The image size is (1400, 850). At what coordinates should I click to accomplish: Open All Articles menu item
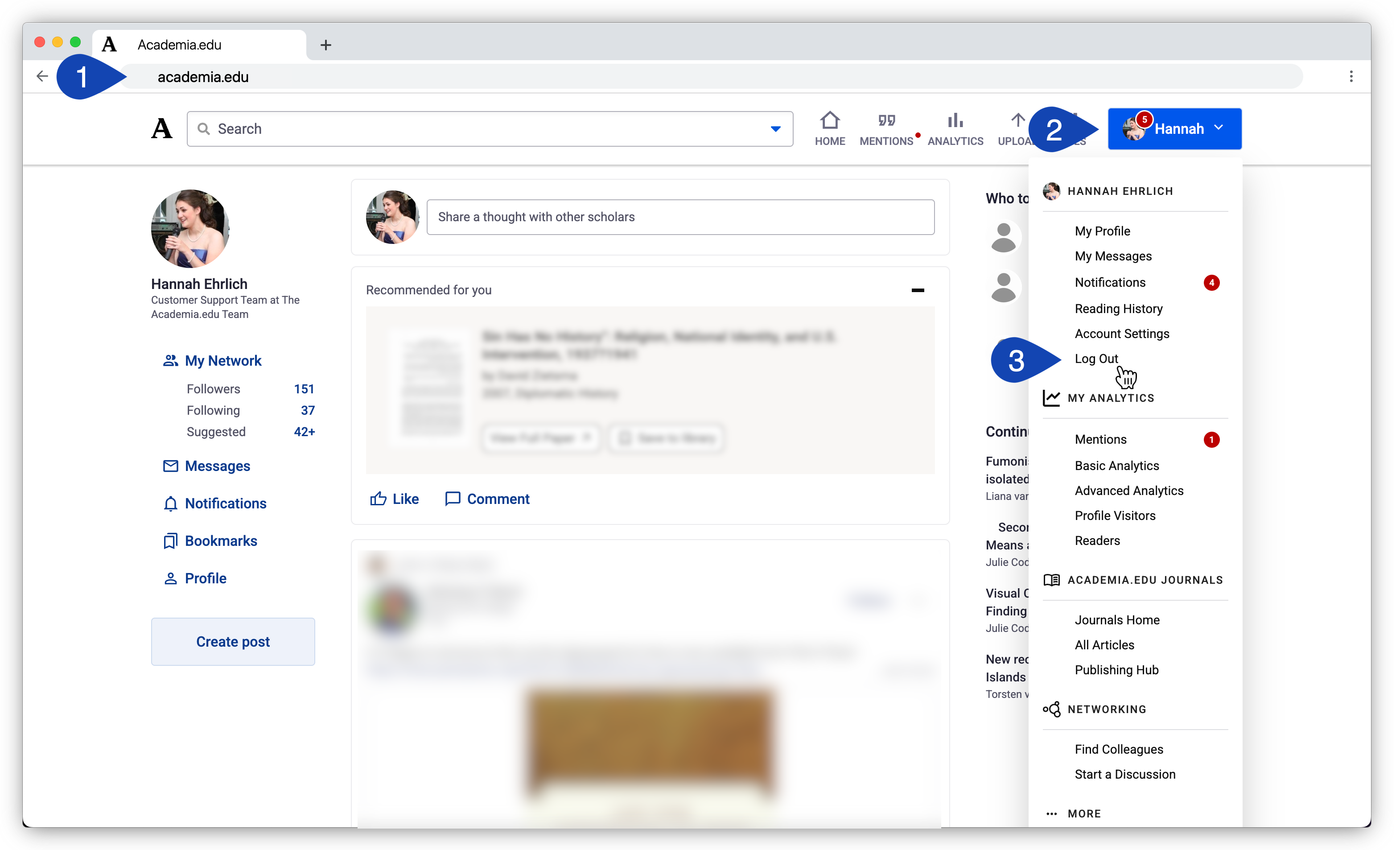pos(1104,645)
